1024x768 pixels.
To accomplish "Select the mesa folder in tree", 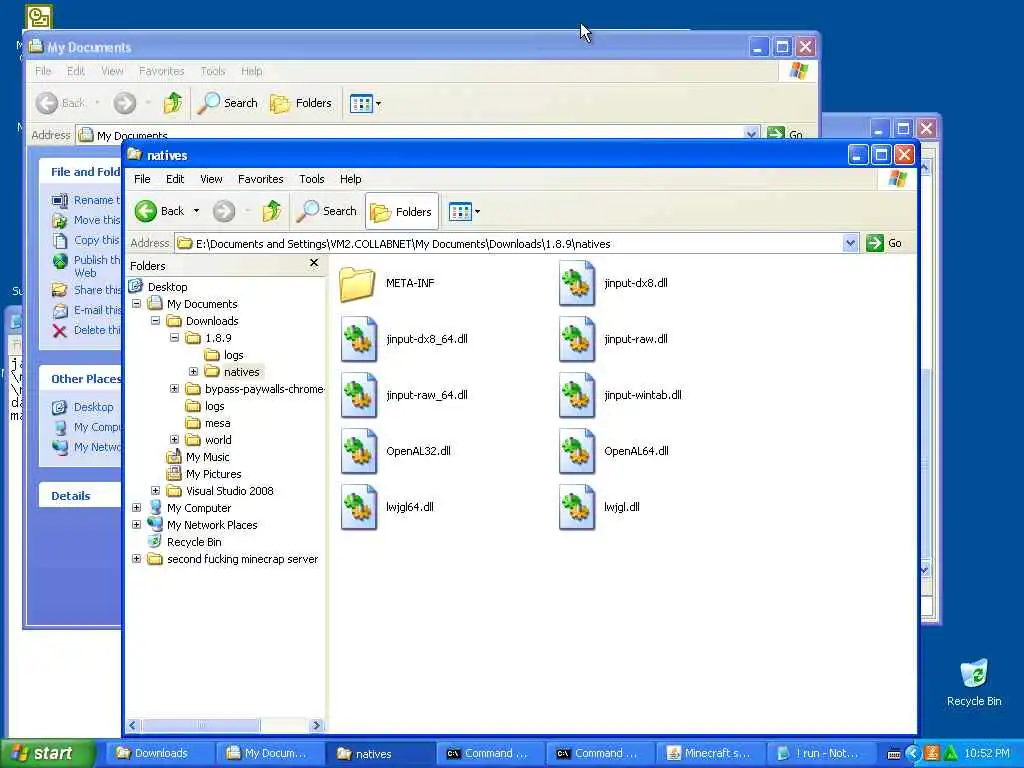I will point(217,423).
